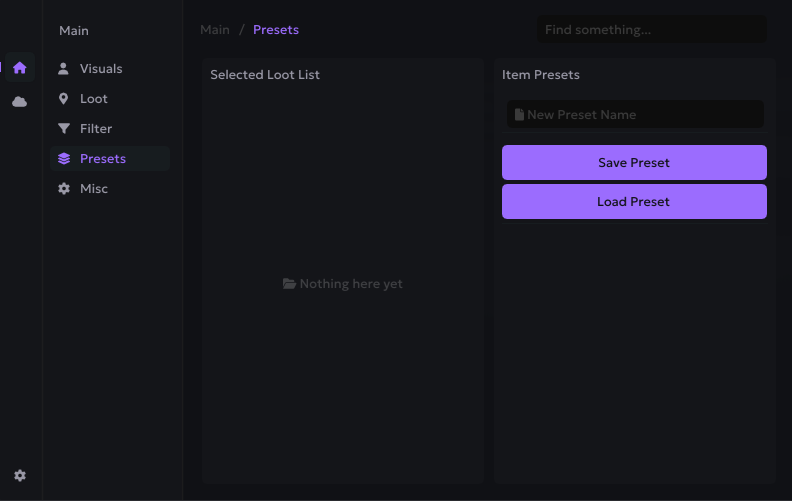Focus the Find something search box
This screenshot has width=792, height=501.
(652, 30)
